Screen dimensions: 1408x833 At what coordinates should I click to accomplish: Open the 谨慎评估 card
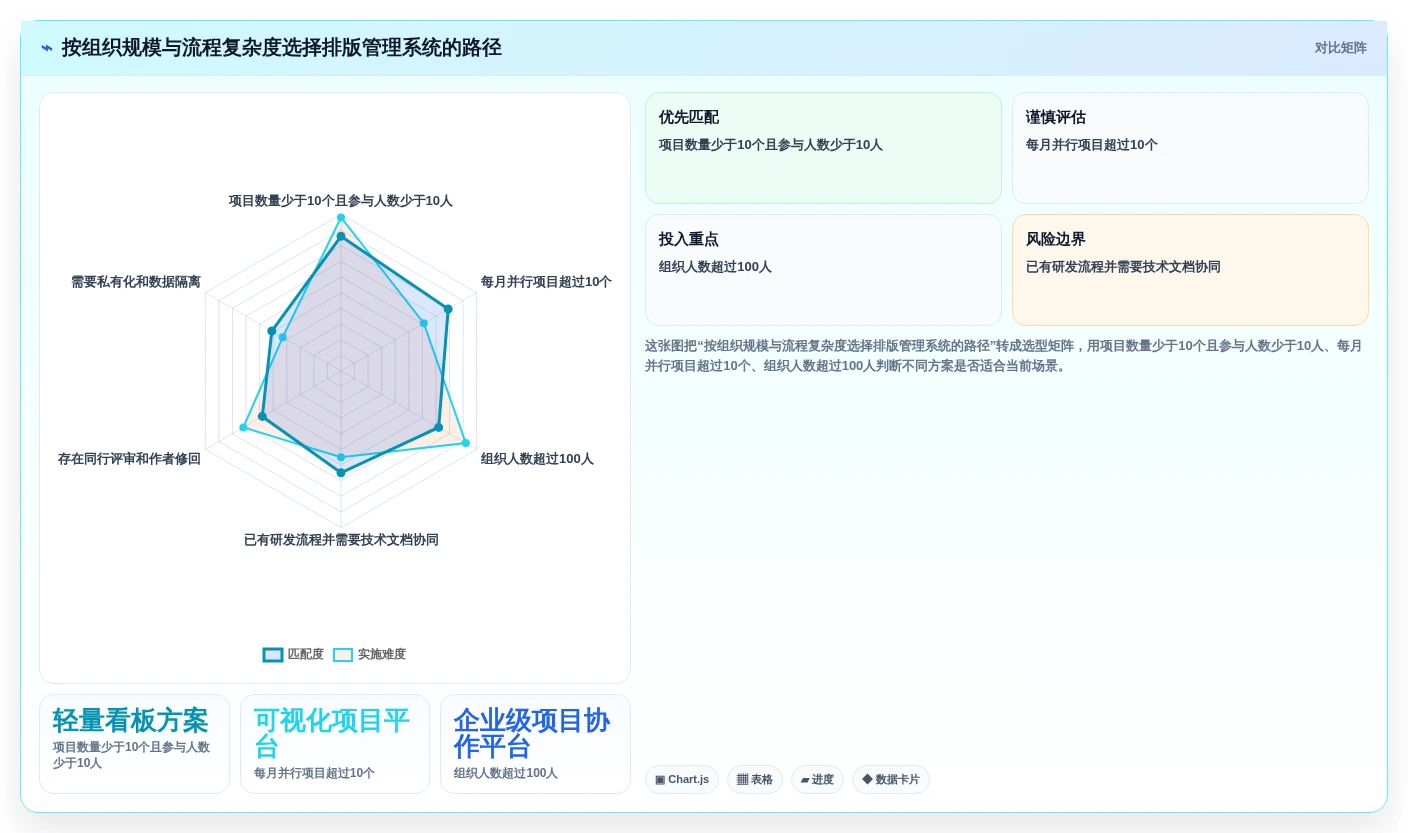(1190, 148)
